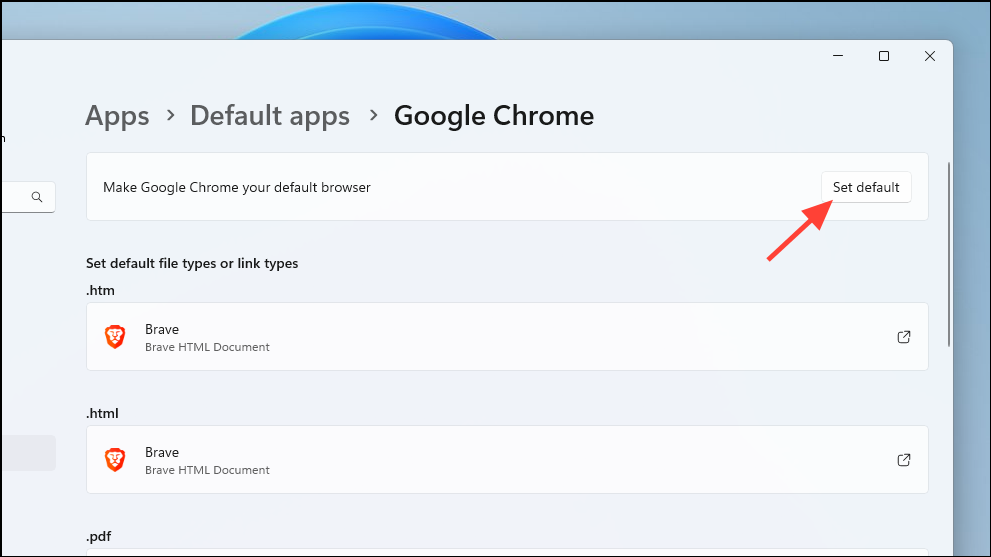
Task: Click open-external icon for .htm
Action: click(903, 337)
